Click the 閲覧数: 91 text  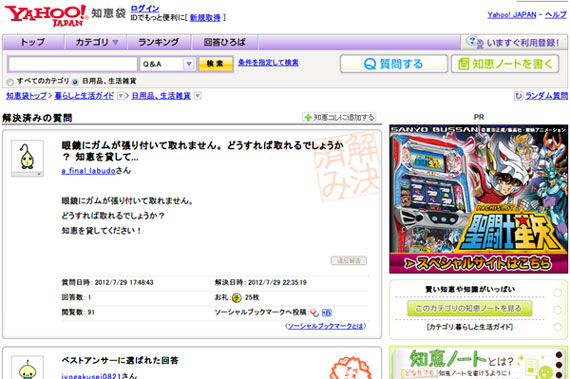(78, 312)
